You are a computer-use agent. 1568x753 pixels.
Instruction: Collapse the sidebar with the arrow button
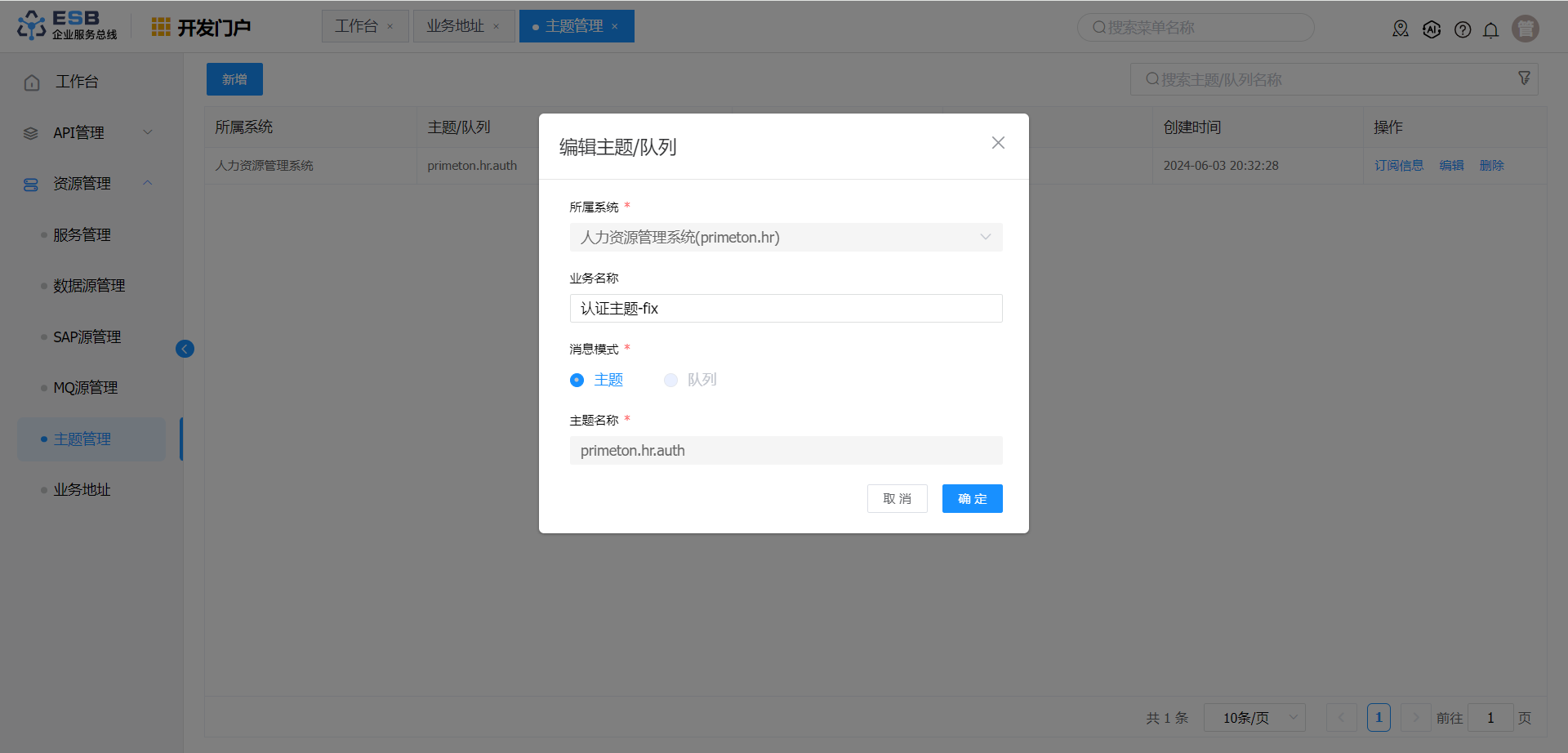tap(185, 349)
